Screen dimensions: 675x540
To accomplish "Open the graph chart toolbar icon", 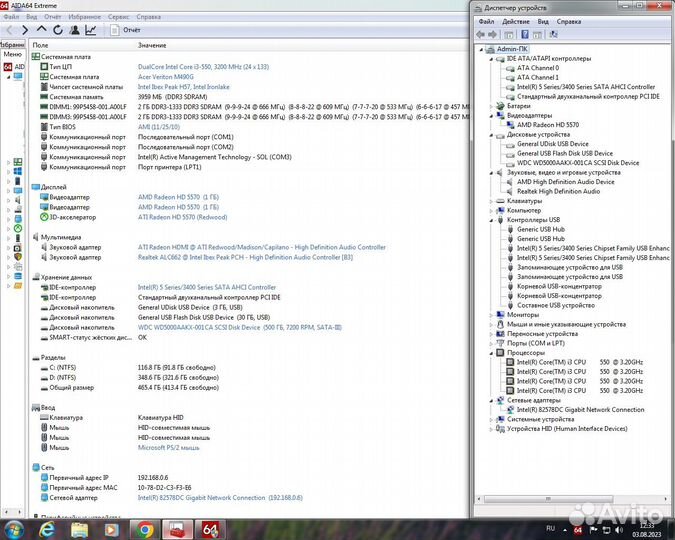I will 90,30.
